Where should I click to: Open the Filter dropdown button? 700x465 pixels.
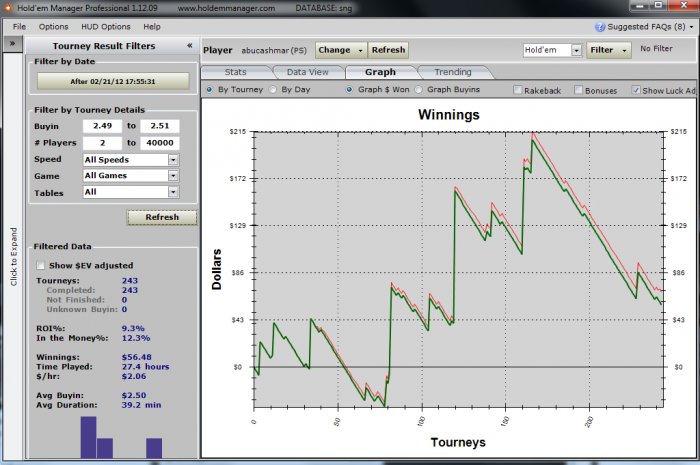(x=609, y=50)
